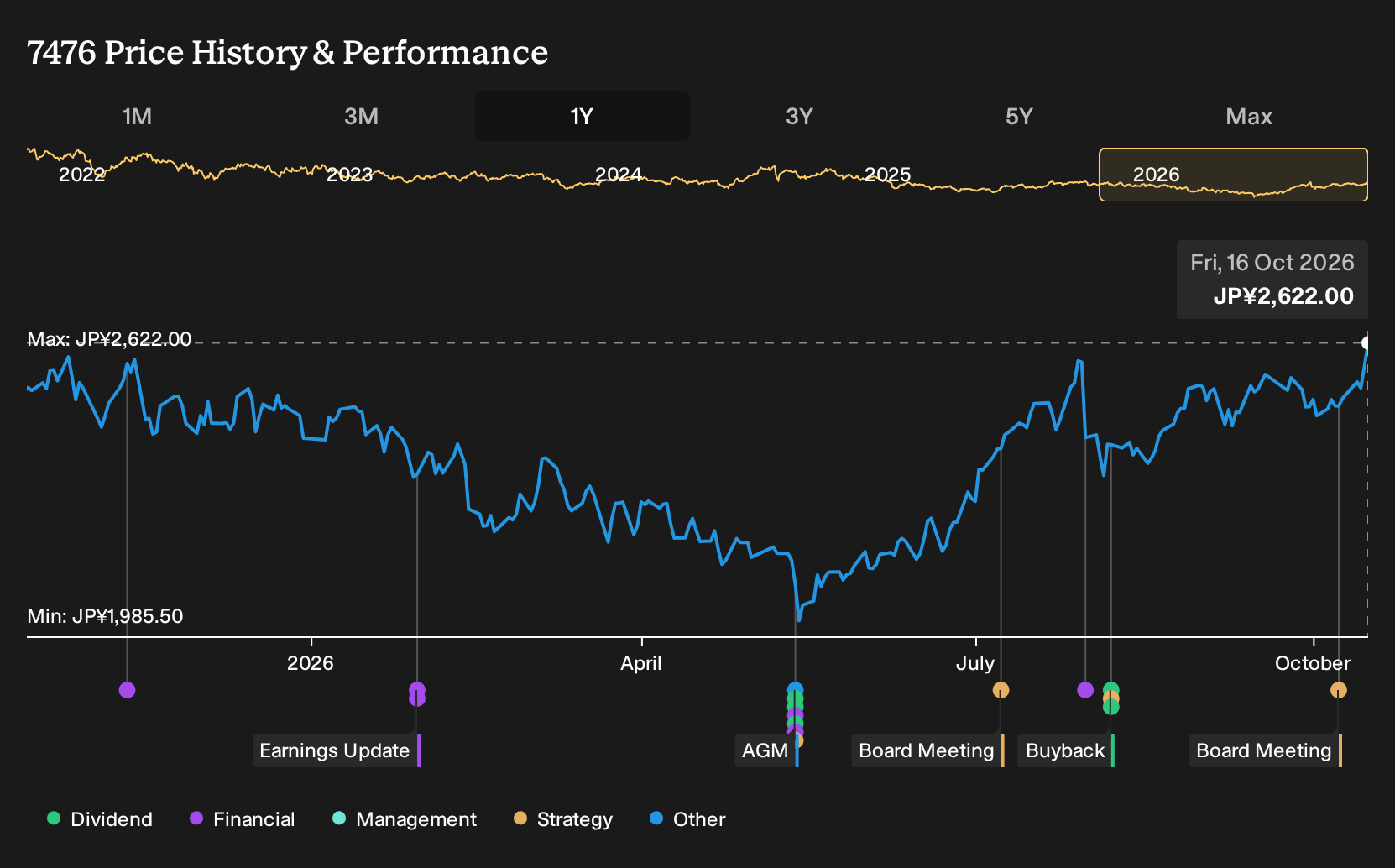Click the first purple financial event dot before 2026

click(x=127, y=690)
